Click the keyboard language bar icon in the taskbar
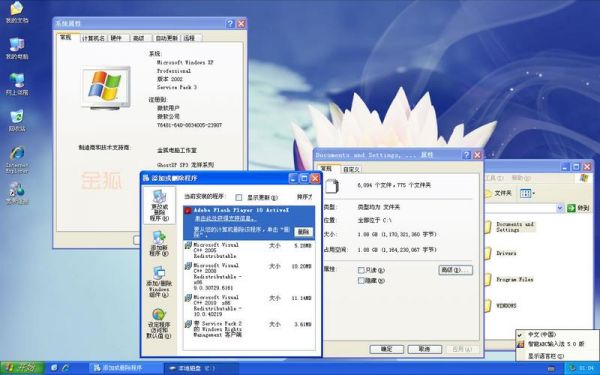 pyautogui.click(x=551, y=368)
